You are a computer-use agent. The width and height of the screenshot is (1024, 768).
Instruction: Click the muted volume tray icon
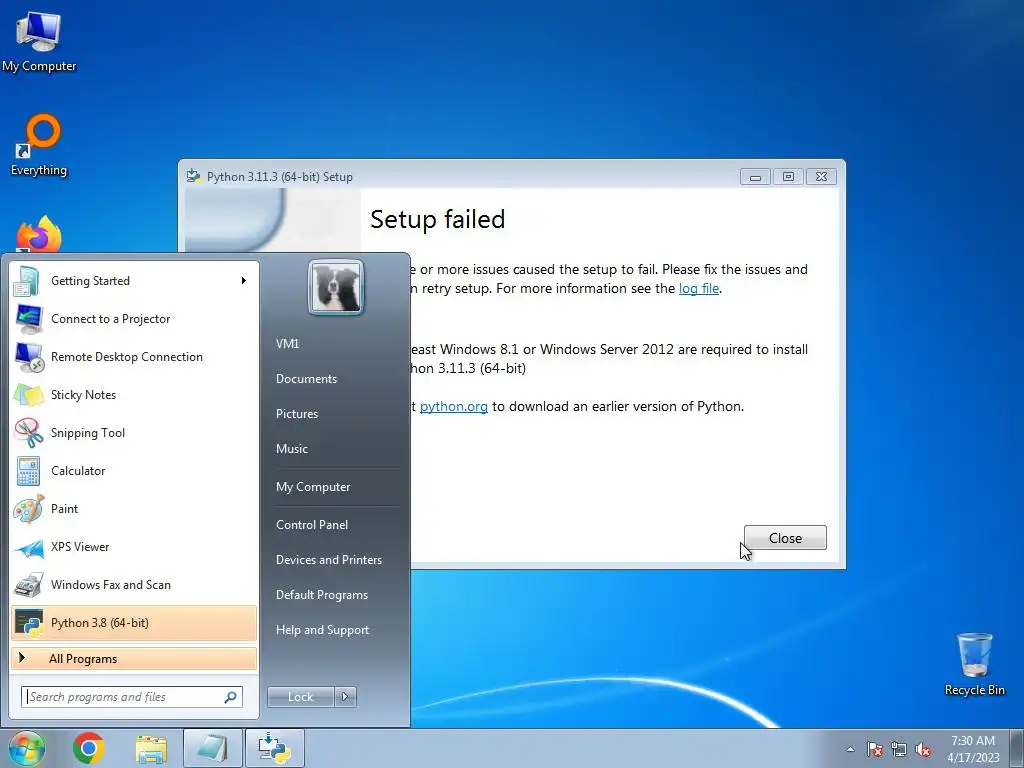coord(923,749)
